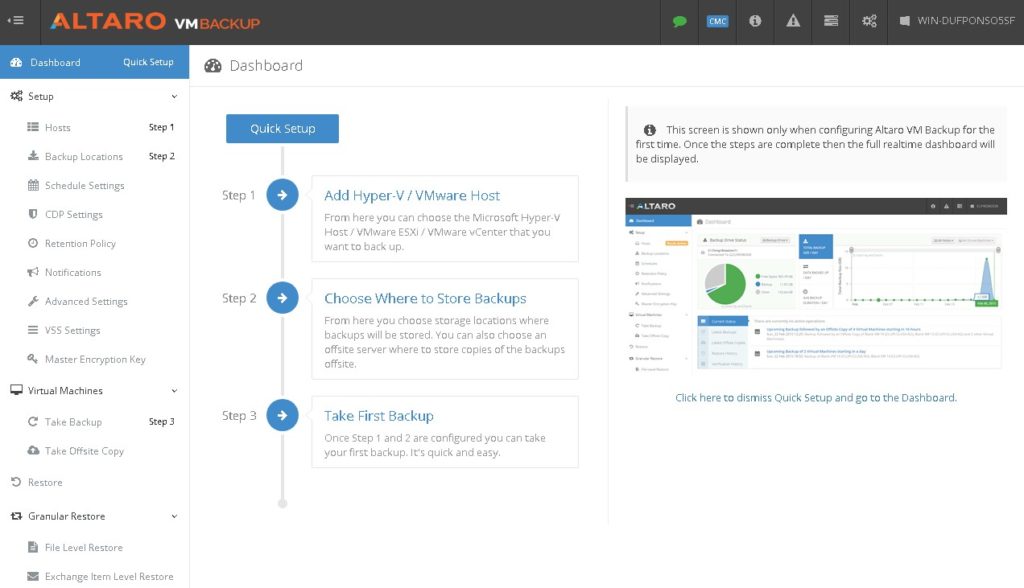The width and height of the screenshot is (1024, 588).
Task: Click the Step 1 arrow circle
Action: pyautogui.click(x=282, y=195)
